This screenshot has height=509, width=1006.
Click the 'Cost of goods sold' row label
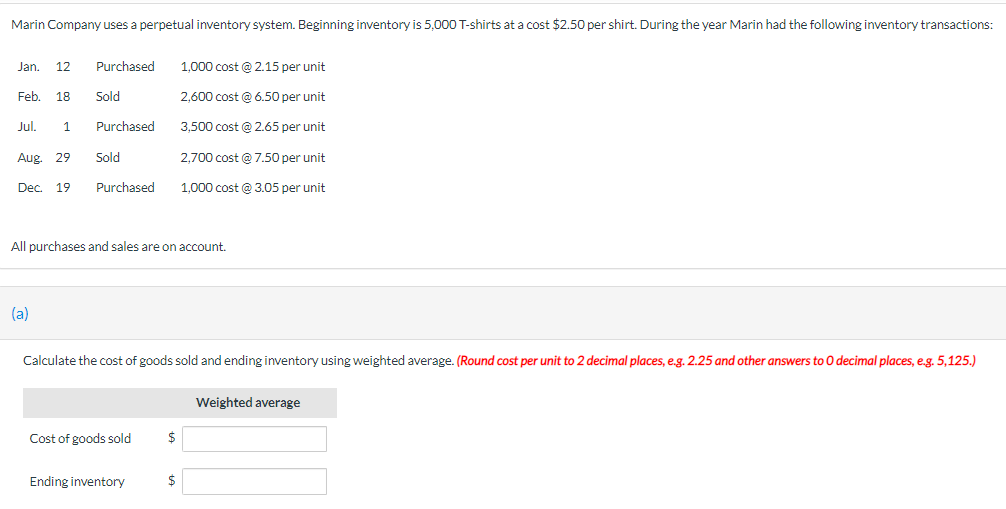click(x=80, y=438)
